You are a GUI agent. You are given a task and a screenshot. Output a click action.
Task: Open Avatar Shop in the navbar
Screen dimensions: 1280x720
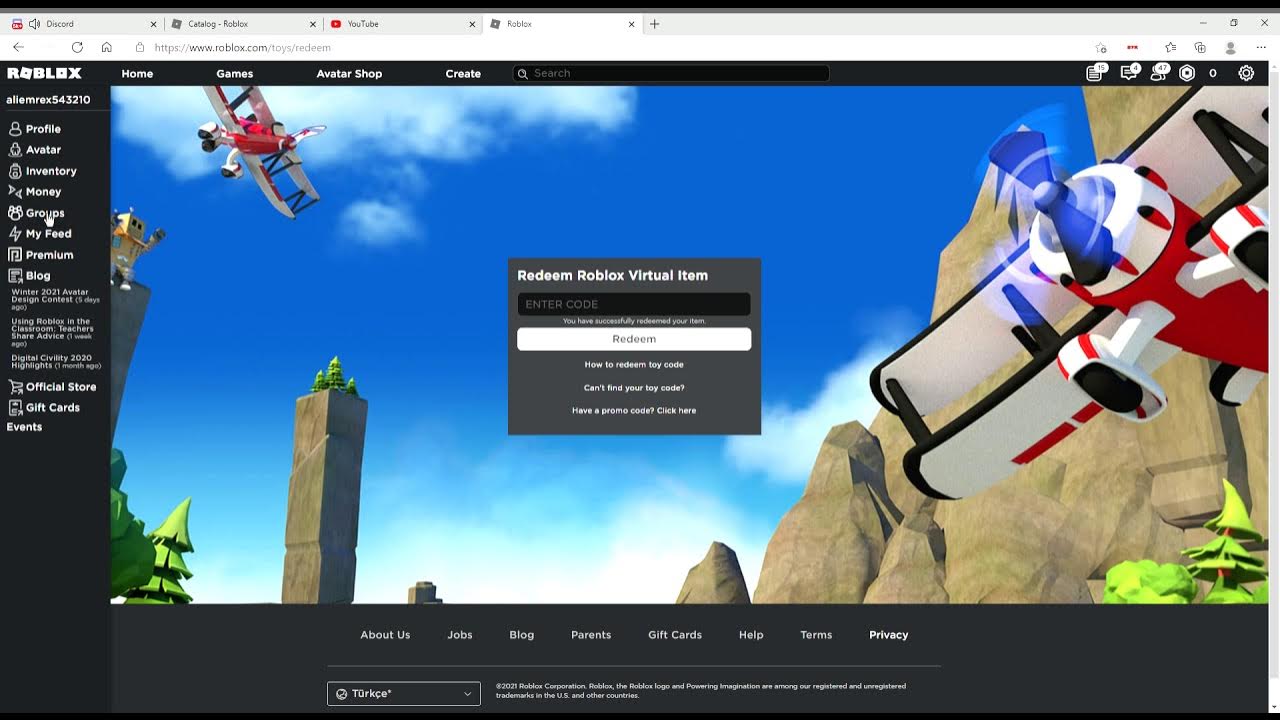tap(349, 74)
